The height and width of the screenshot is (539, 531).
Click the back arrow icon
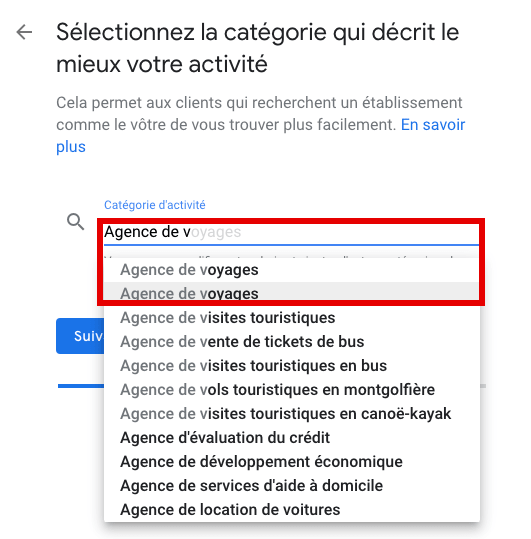point(24,32)
